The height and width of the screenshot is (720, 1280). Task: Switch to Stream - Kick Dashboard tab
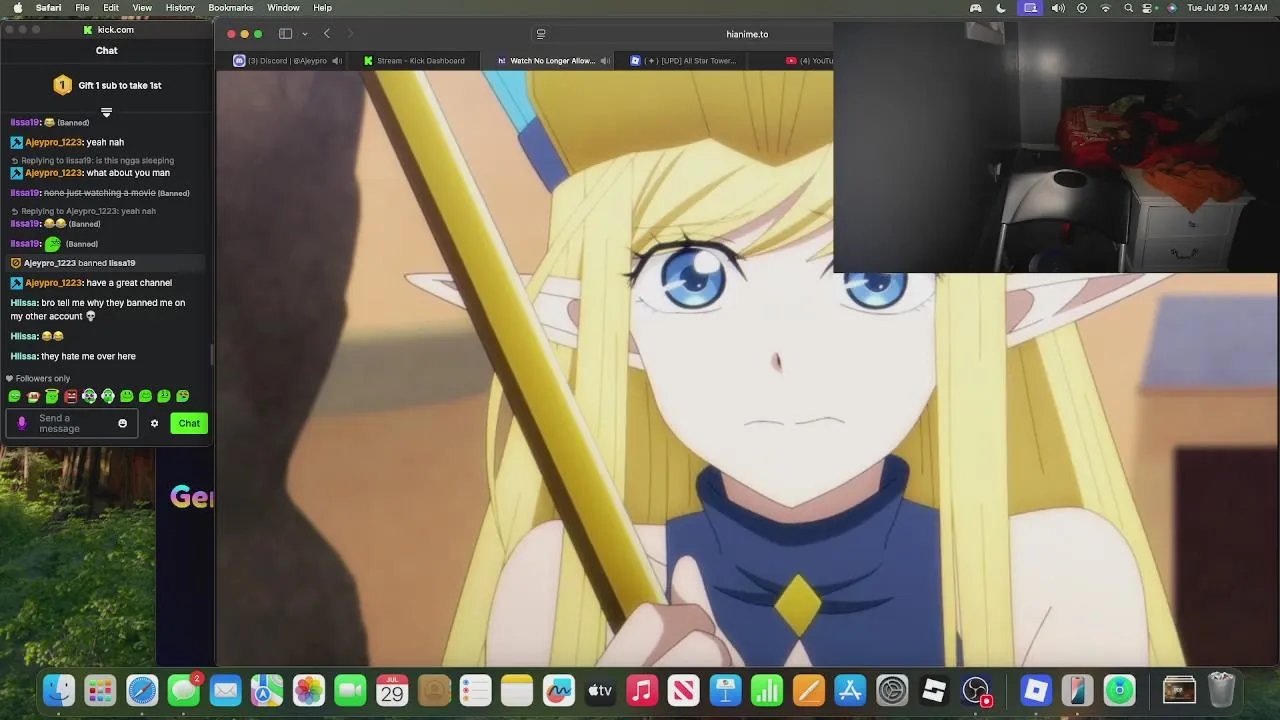click(414, 61)
